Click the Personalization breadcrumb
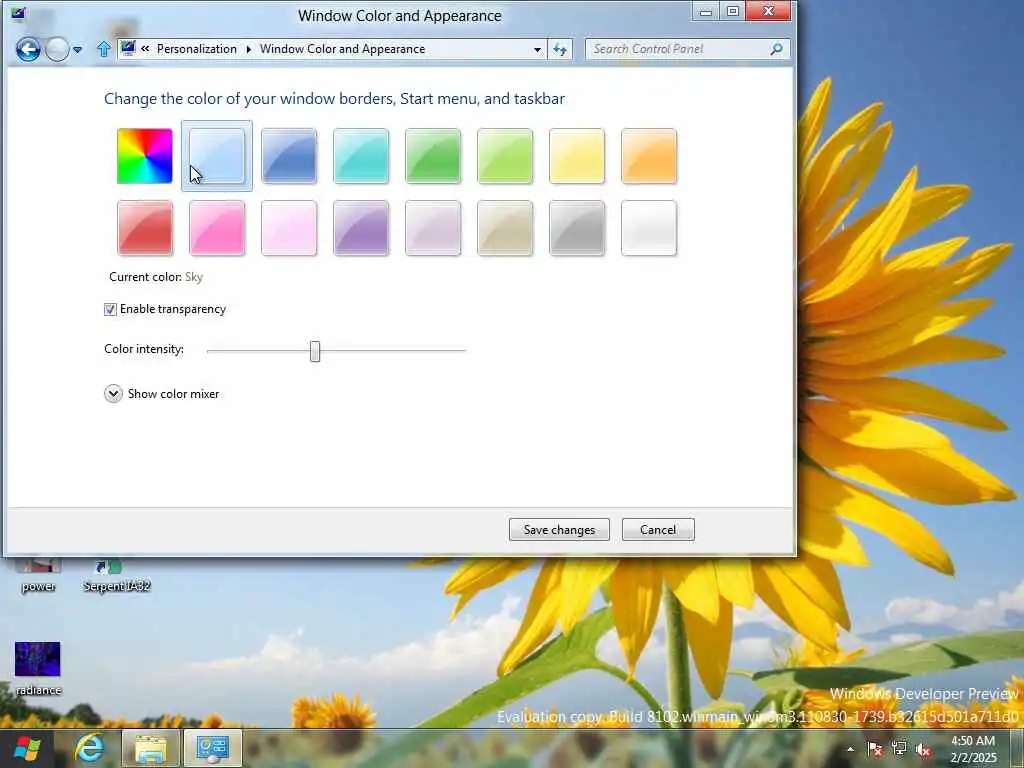 [x=197, y=49]
